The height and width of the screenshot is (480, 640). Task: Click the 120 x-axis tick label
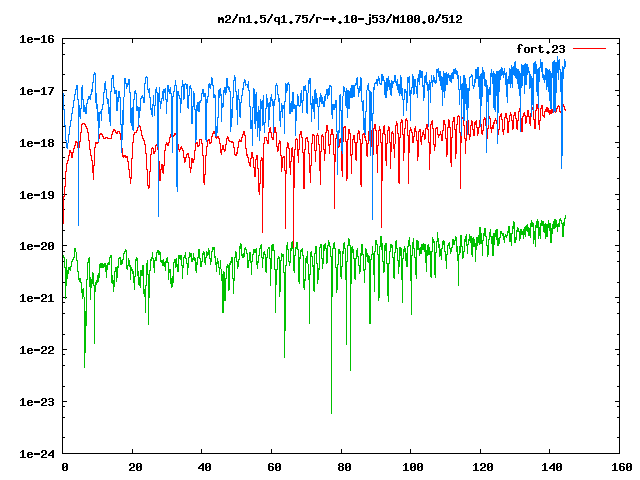pos(483,467)
